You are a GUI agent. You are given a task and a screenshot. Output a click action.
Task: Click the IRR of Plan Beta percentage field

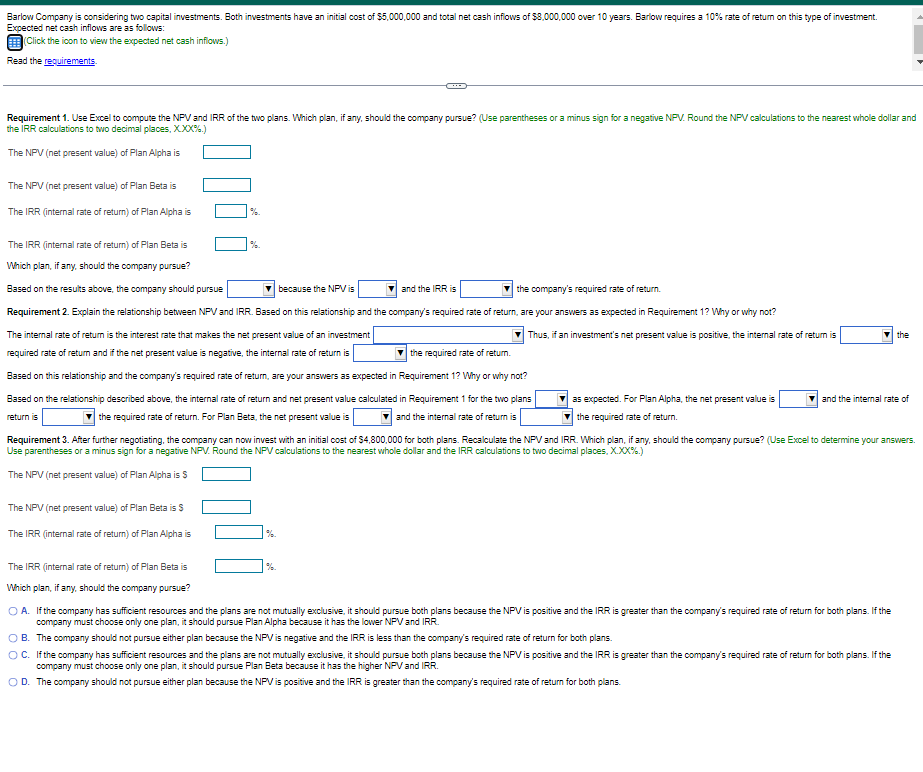tap(229, 243)
